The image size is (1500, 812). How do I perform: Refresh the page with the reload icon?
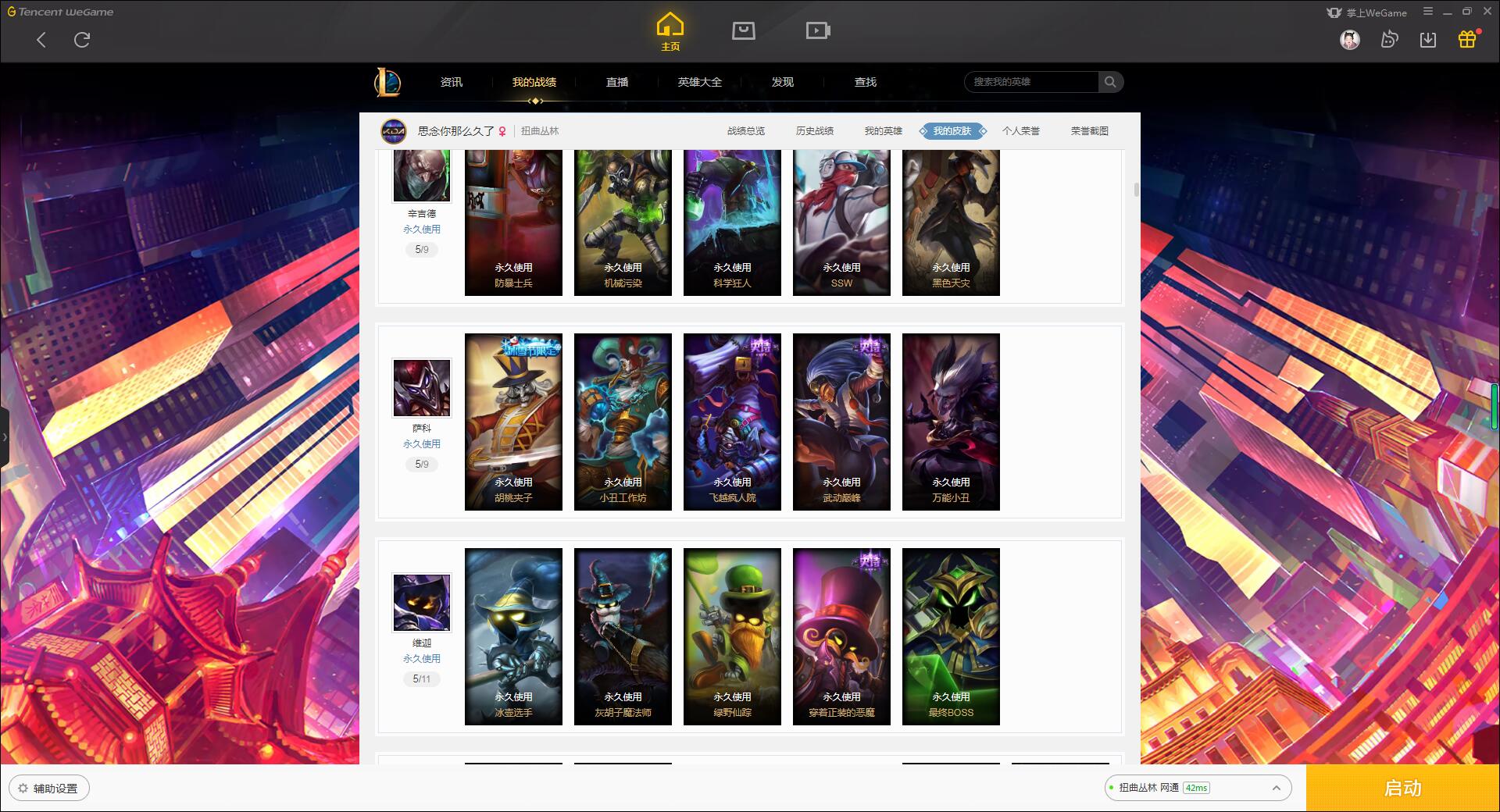pyautogui.click(x=82, y=40)
